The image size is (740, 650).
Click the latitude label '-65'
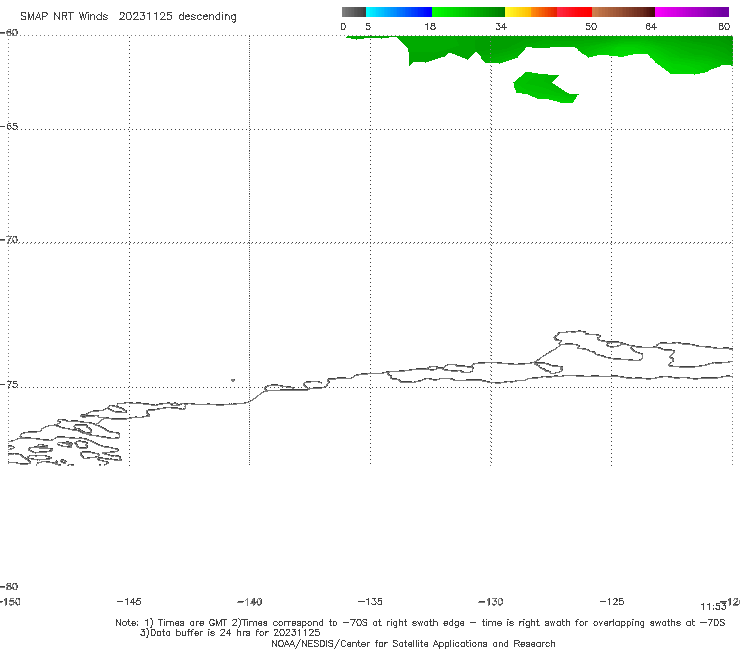[9, 127]
